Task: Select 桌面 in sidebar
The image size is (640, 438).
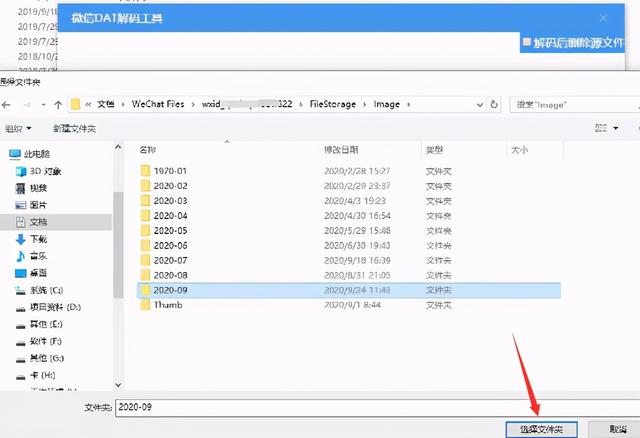Action: tap(31, 273)
